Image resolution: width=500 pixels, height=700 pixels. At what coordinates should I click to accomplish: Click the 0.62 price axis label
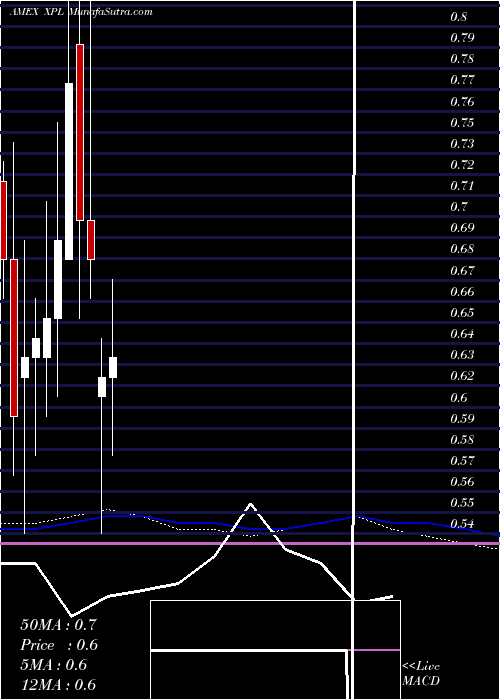point(462,376)
